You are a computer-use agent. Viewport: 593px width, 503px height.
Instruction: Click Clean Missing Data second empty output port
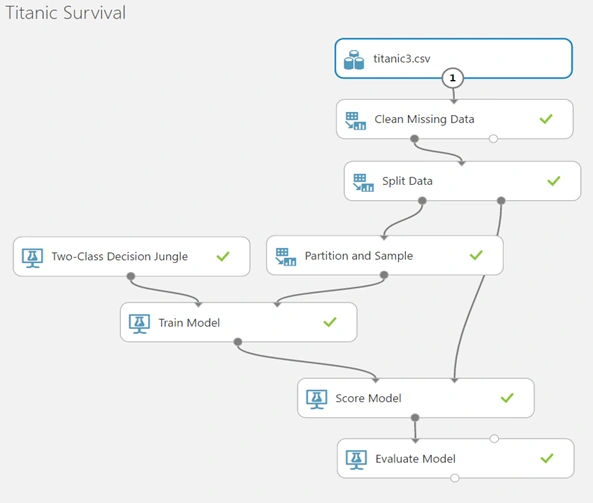(x=493, y=139)
